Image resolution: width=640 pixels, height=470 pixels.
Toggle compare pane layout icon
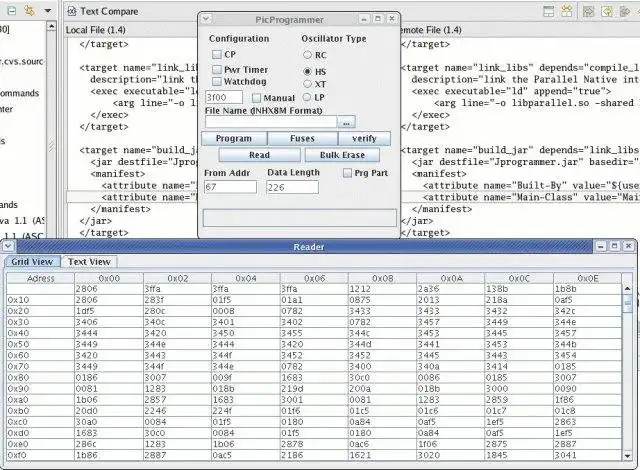[549, 11]
